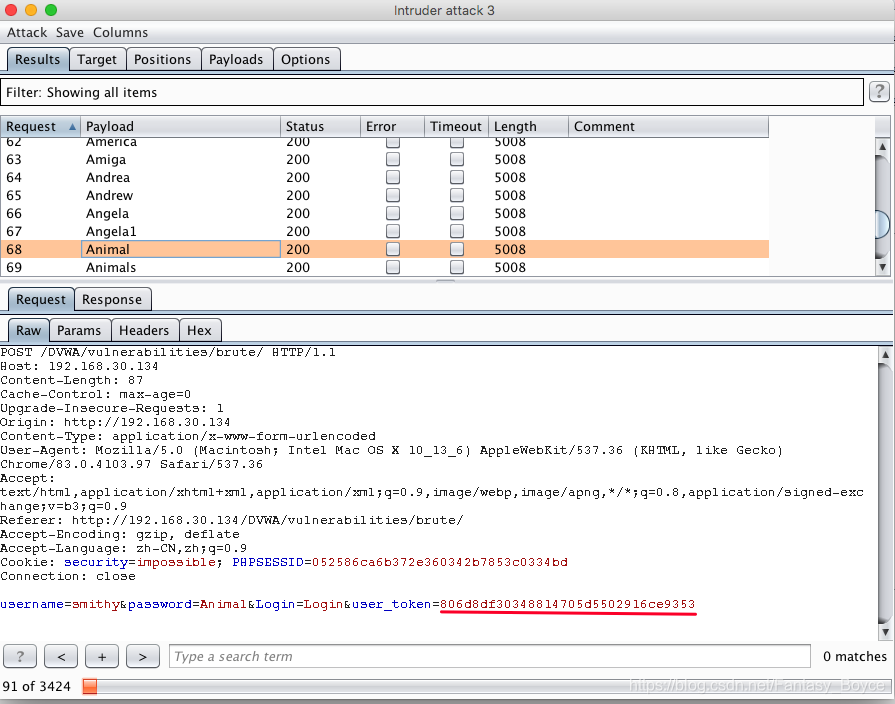Switch to the Positions tab

pyautogui.click(x=163, y=59)
